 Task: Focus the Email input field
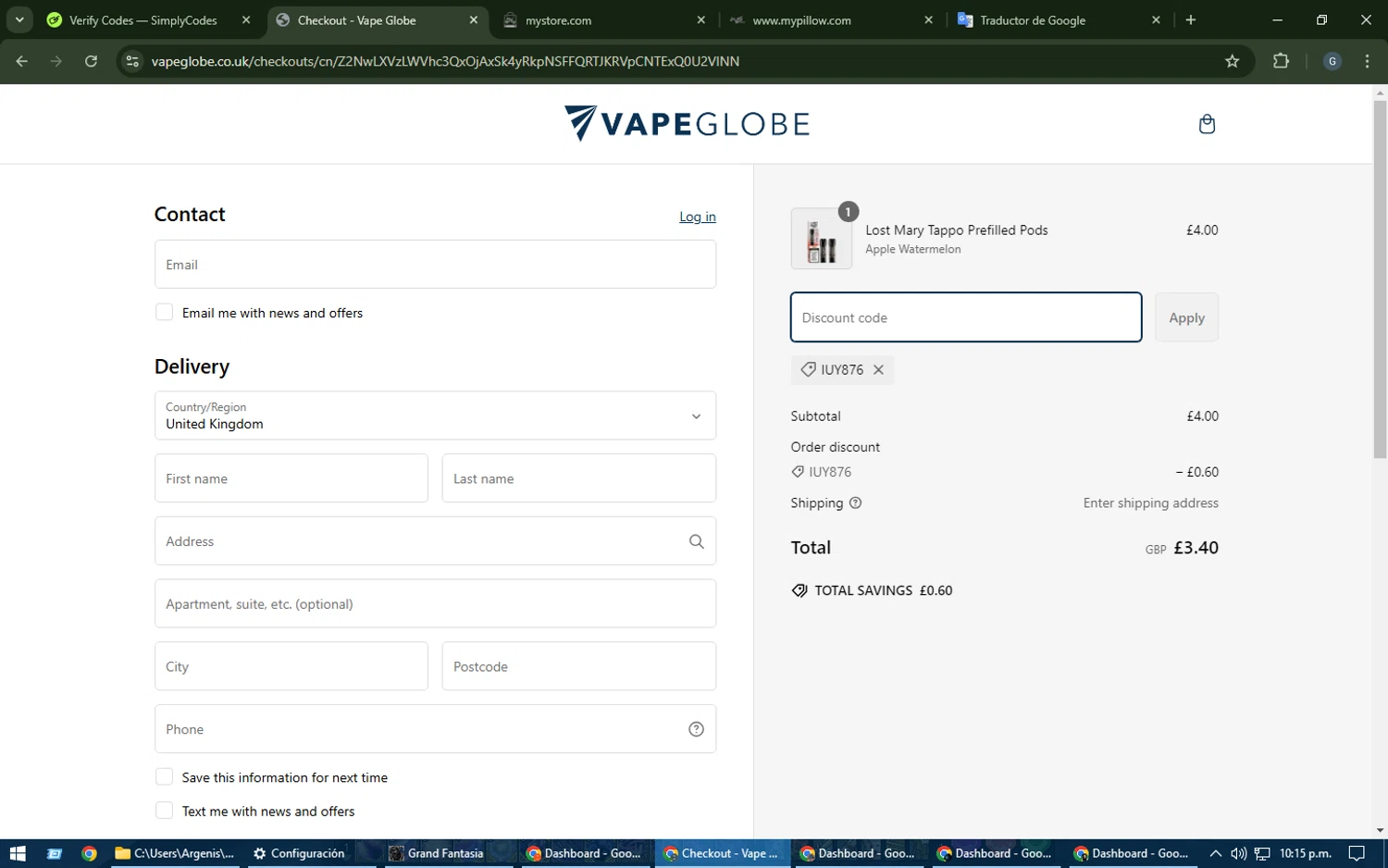pyautogui.click(x=435, y=265)
